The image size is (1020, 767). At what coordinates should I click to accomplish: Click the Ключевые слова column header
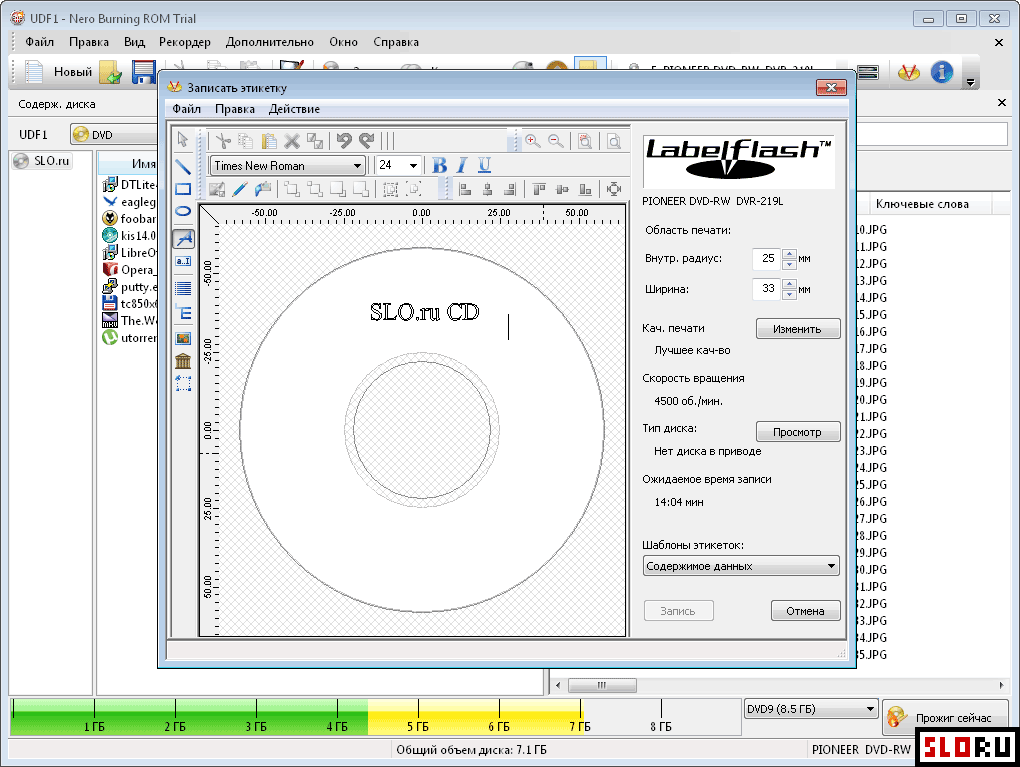pos(922,204)
